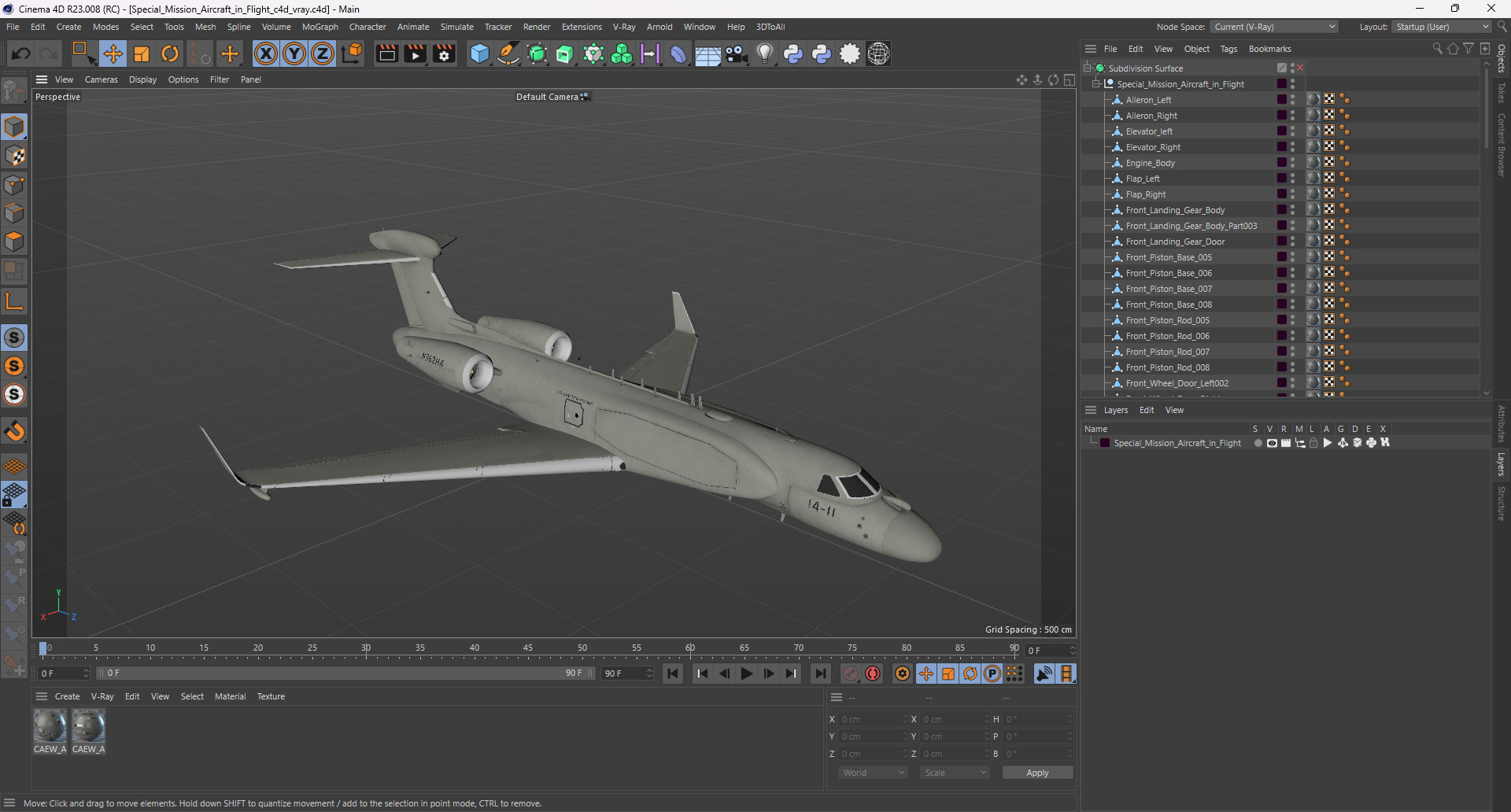Toggle viewport layout maximize icon
1511x812 pixels.
(1070, 79)
